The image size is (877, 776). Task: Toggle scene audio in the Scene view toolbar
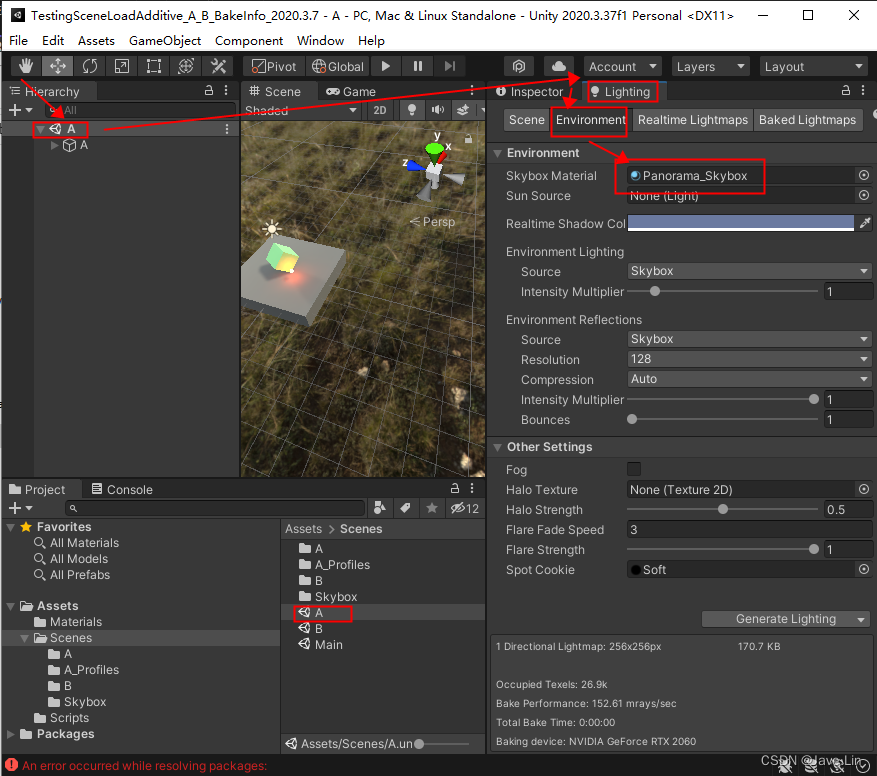pos(437,110)
